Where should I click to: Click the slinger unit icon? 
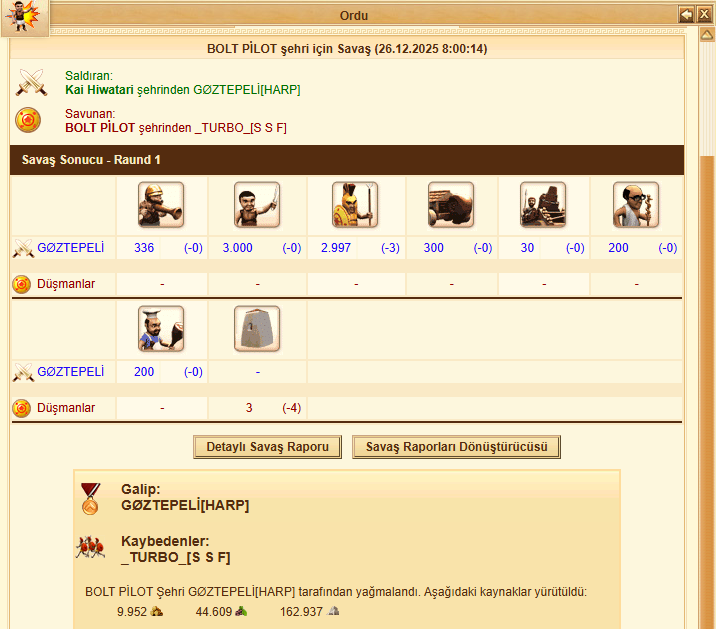click(x=161, y=205)
